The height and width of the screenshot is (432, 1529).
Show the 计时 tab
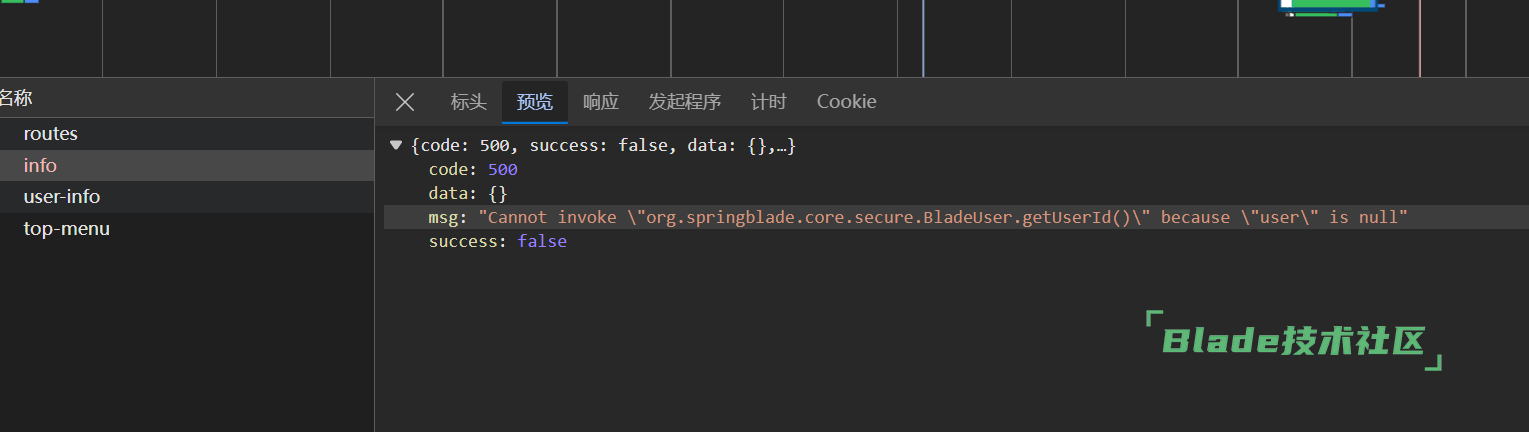768,102
